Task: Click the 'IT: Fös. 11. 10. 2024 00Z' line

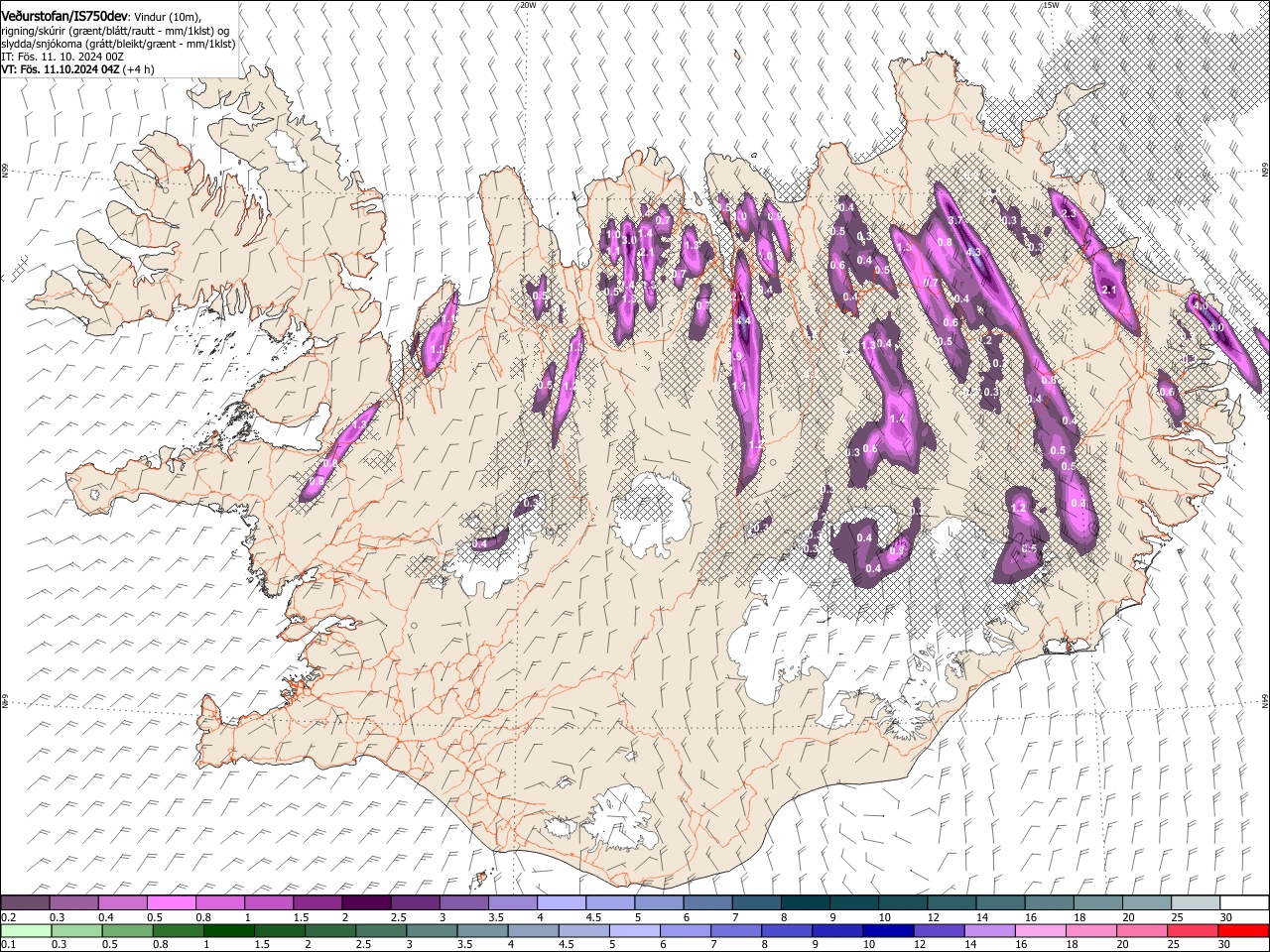Action: [63, 58]
